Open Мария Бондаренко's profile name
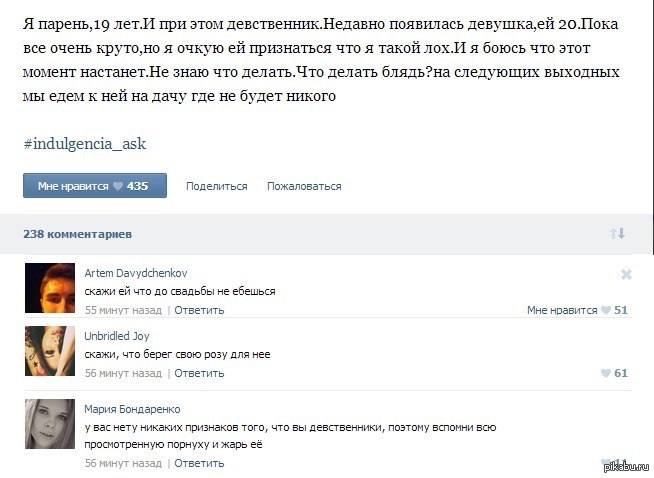 point(132,409)
